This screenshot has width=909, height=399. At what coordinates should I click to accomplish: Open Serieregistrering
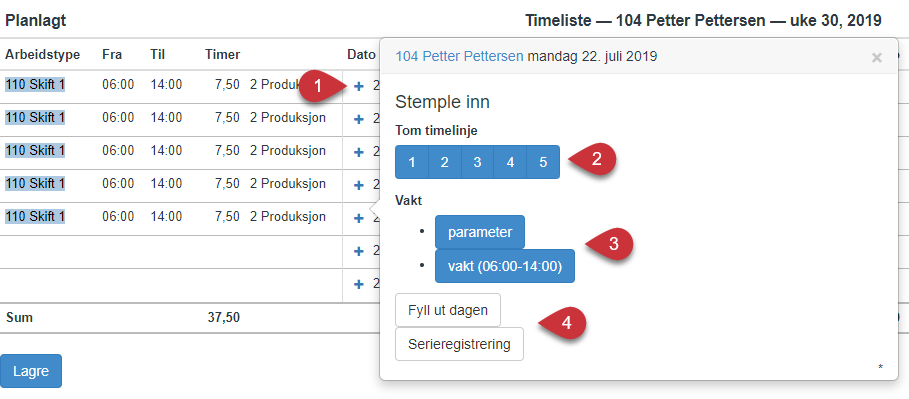(x=459, y=344)
